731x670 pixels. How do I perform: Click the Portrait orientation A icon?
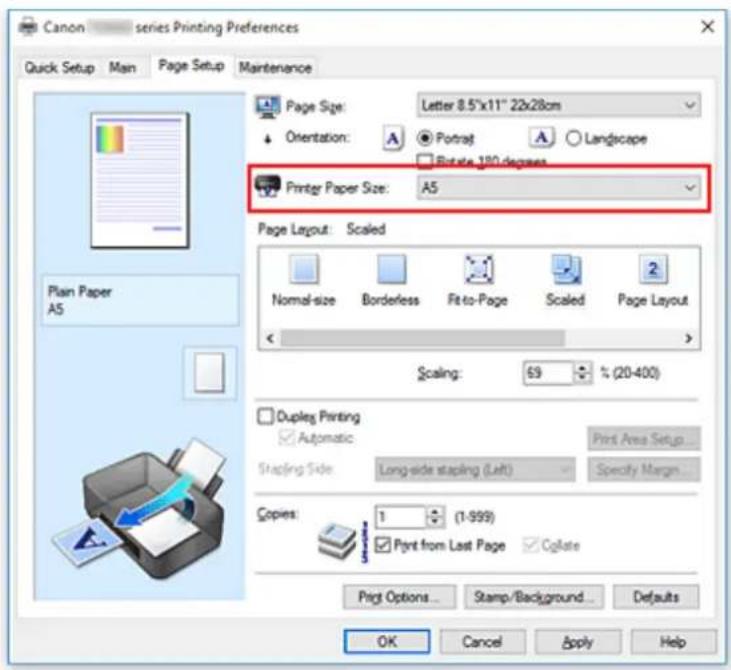pyautogui.click(x=393, y=138)
